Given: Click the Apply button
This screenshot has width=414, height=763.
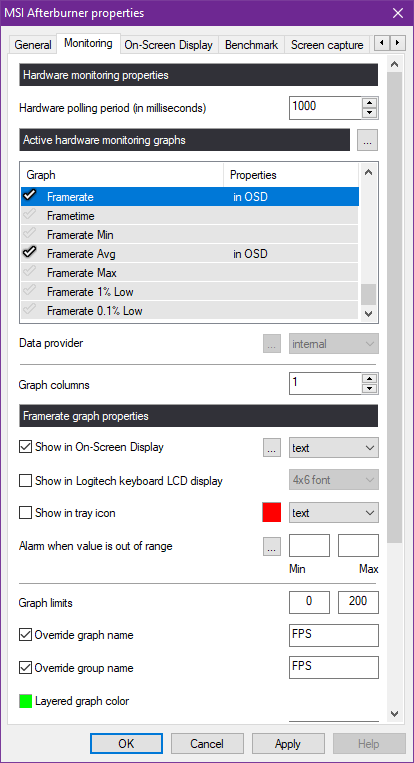Looking at the screenshot, I should [288, 744].
